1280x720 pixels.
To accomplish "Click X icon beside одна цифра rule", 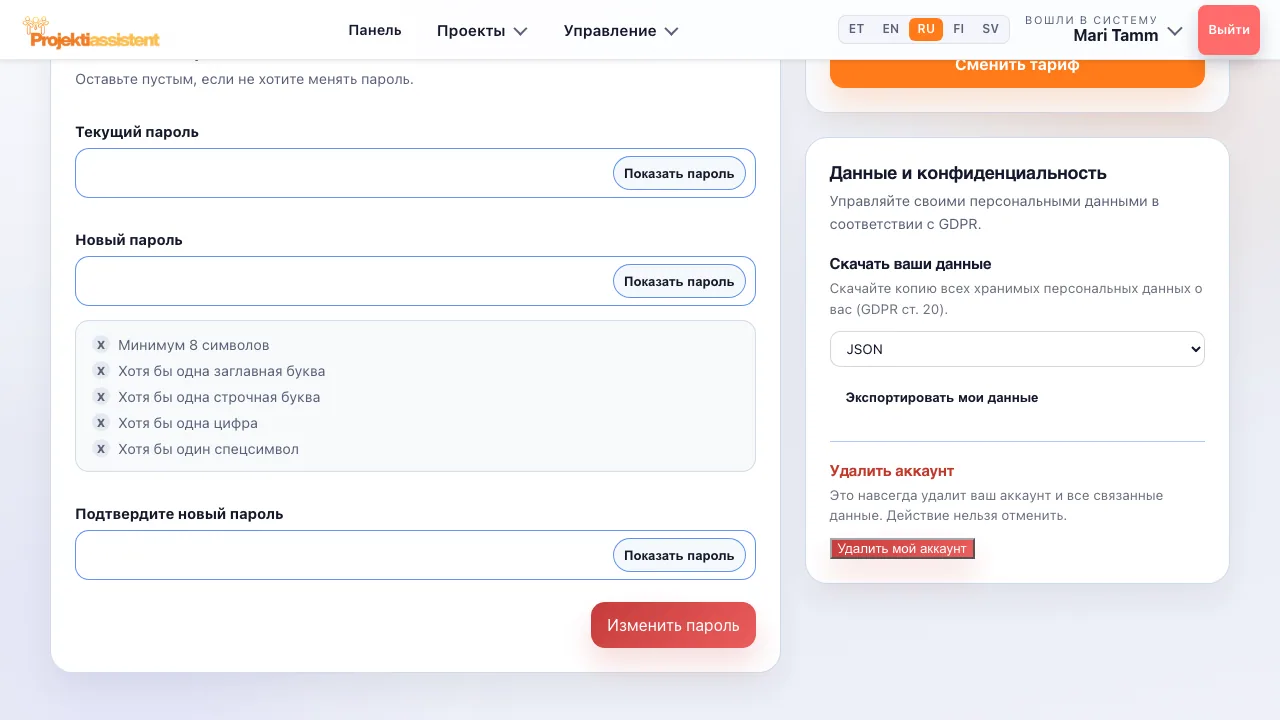I will tap(101, 423).
